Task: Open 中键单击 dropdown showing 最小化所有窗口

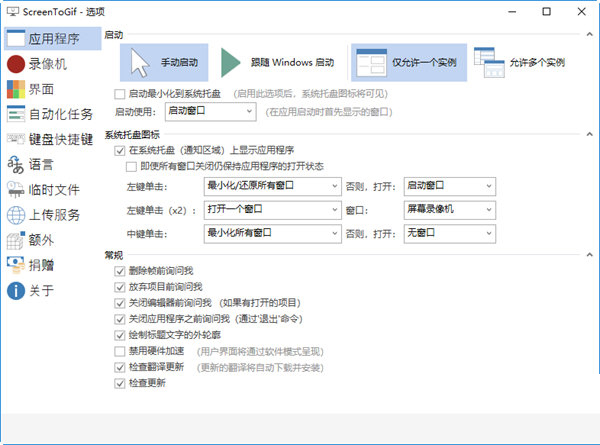Action: 272,234
